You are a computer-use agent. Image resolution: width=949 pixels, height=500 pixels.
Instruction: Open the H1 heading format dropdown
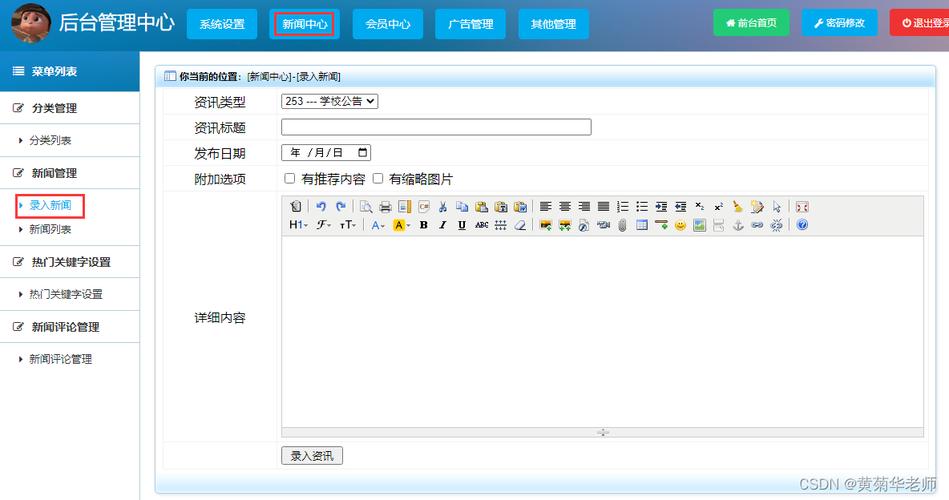click(x=298, y=225)
